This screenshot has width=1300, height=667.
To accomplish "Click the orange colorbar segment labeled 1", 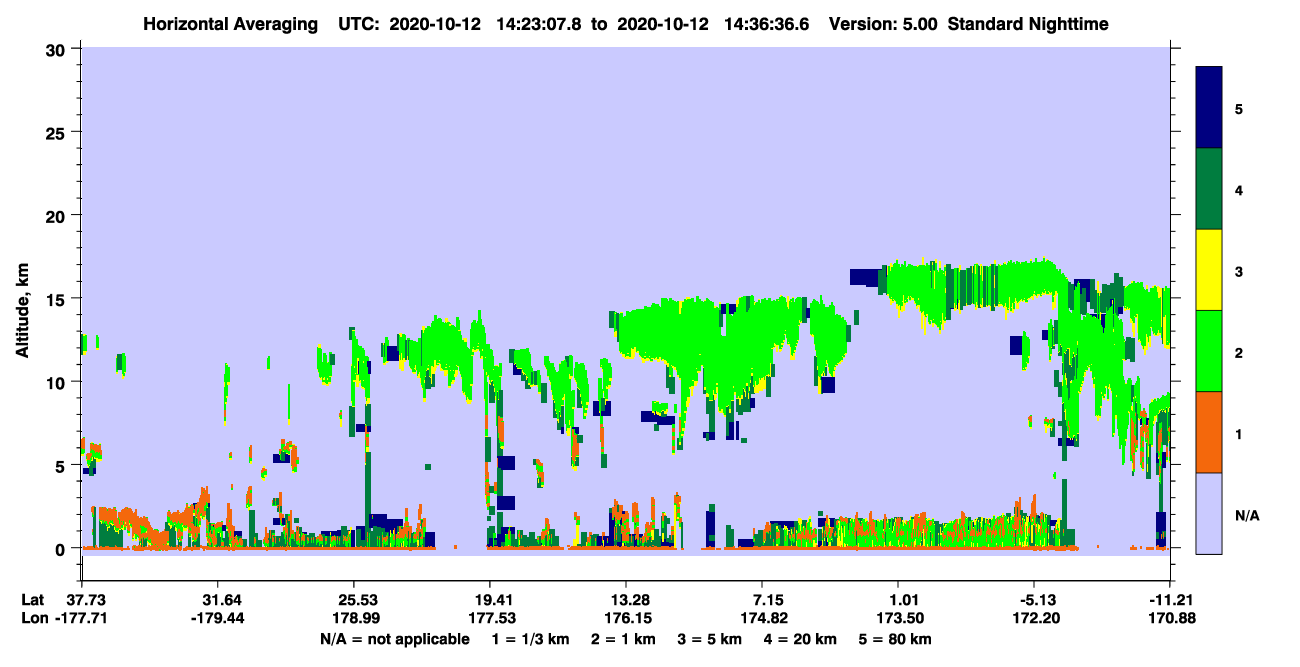I will [1209, 432].
